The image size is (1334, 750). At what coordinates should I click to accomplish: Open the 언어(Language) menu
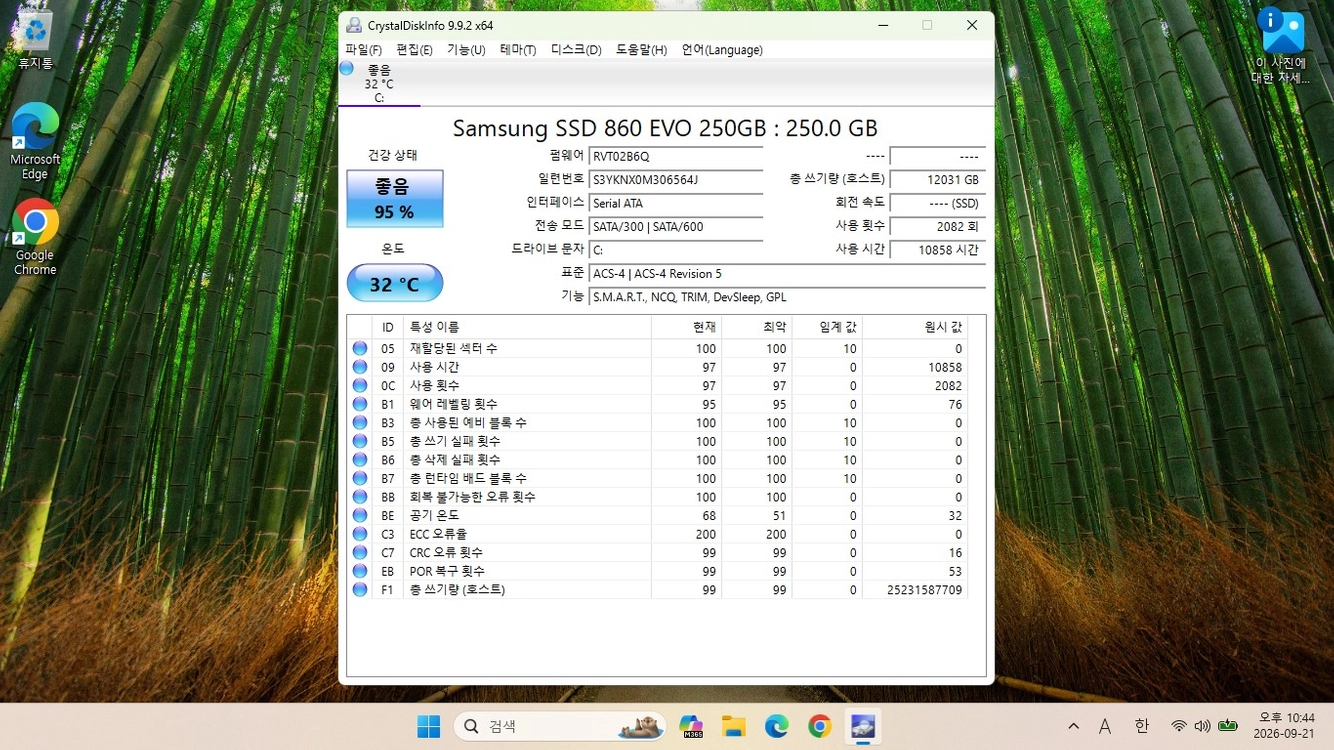tap(722, 50)
